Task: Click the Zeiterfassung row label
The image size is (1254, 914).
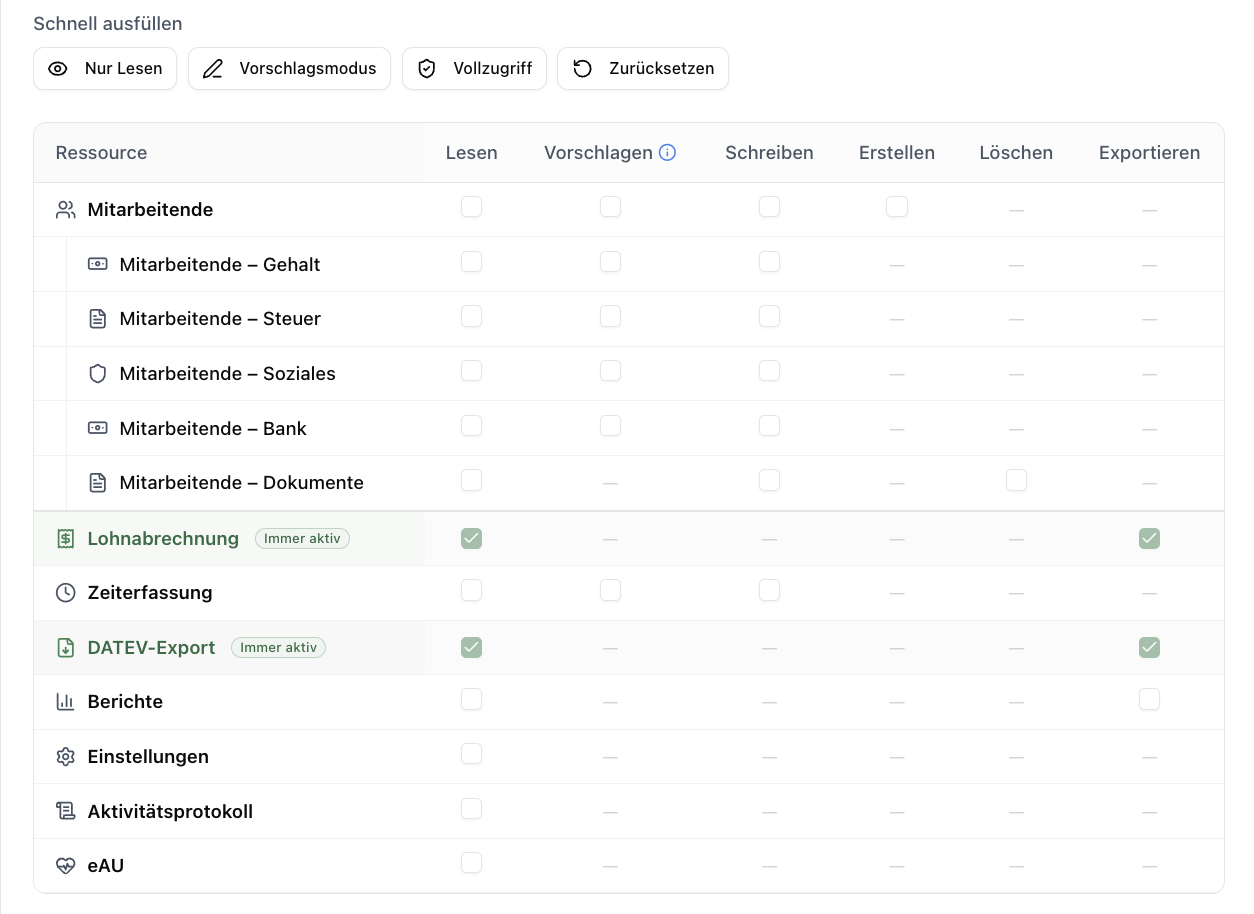Action: point(150,593)
